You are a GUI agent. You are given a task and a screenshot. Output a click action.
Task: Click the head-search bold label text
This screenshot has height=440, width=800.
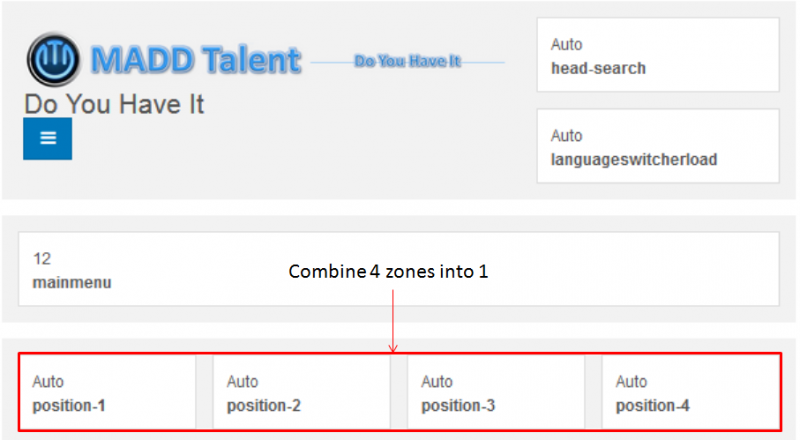pos(598,68)
